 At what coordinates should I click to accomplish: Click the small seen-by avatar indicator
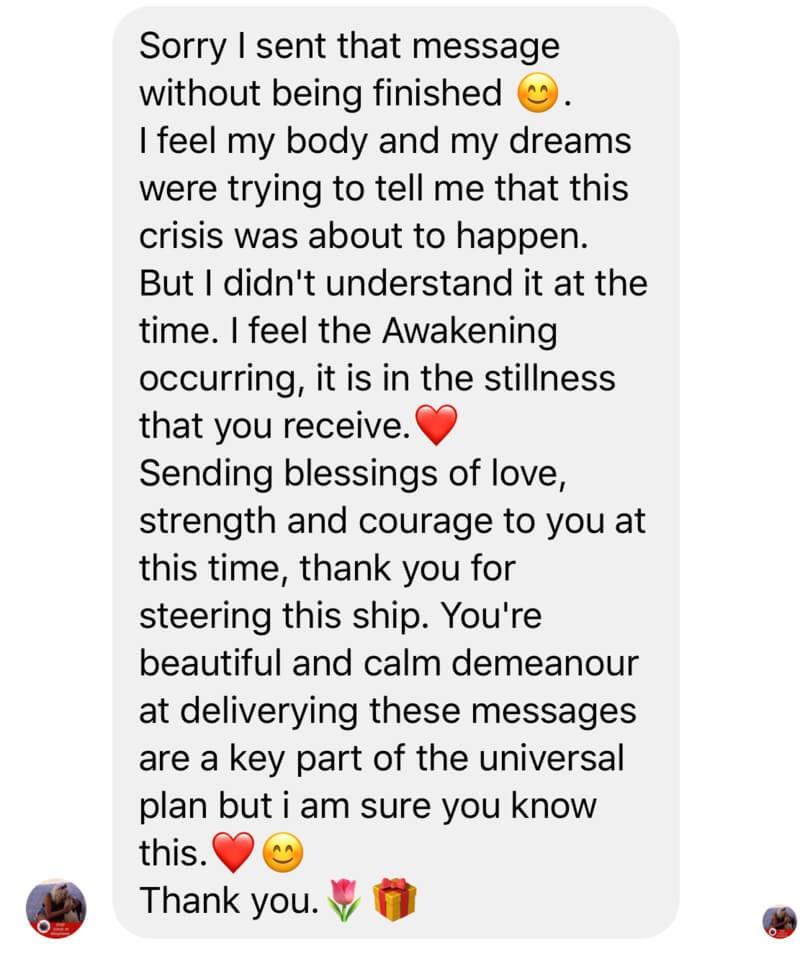[779, 921]
